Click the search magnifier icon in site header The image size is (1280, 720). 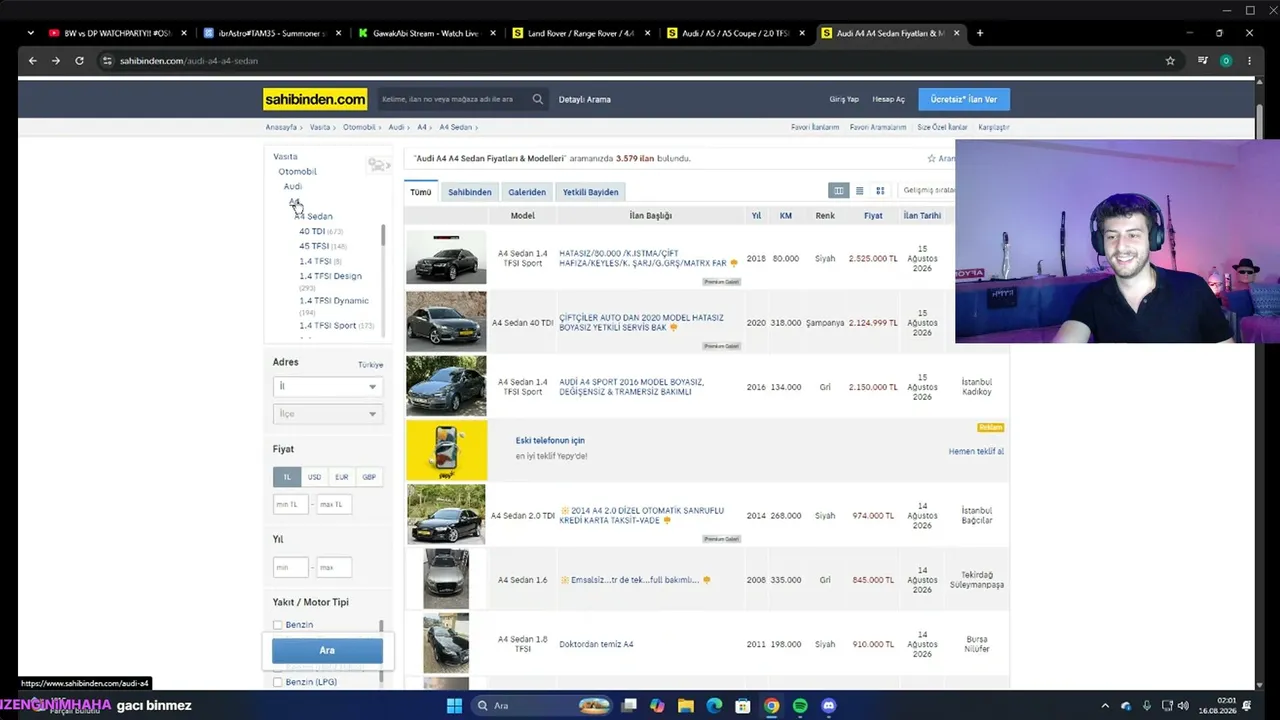click(538, 99)
